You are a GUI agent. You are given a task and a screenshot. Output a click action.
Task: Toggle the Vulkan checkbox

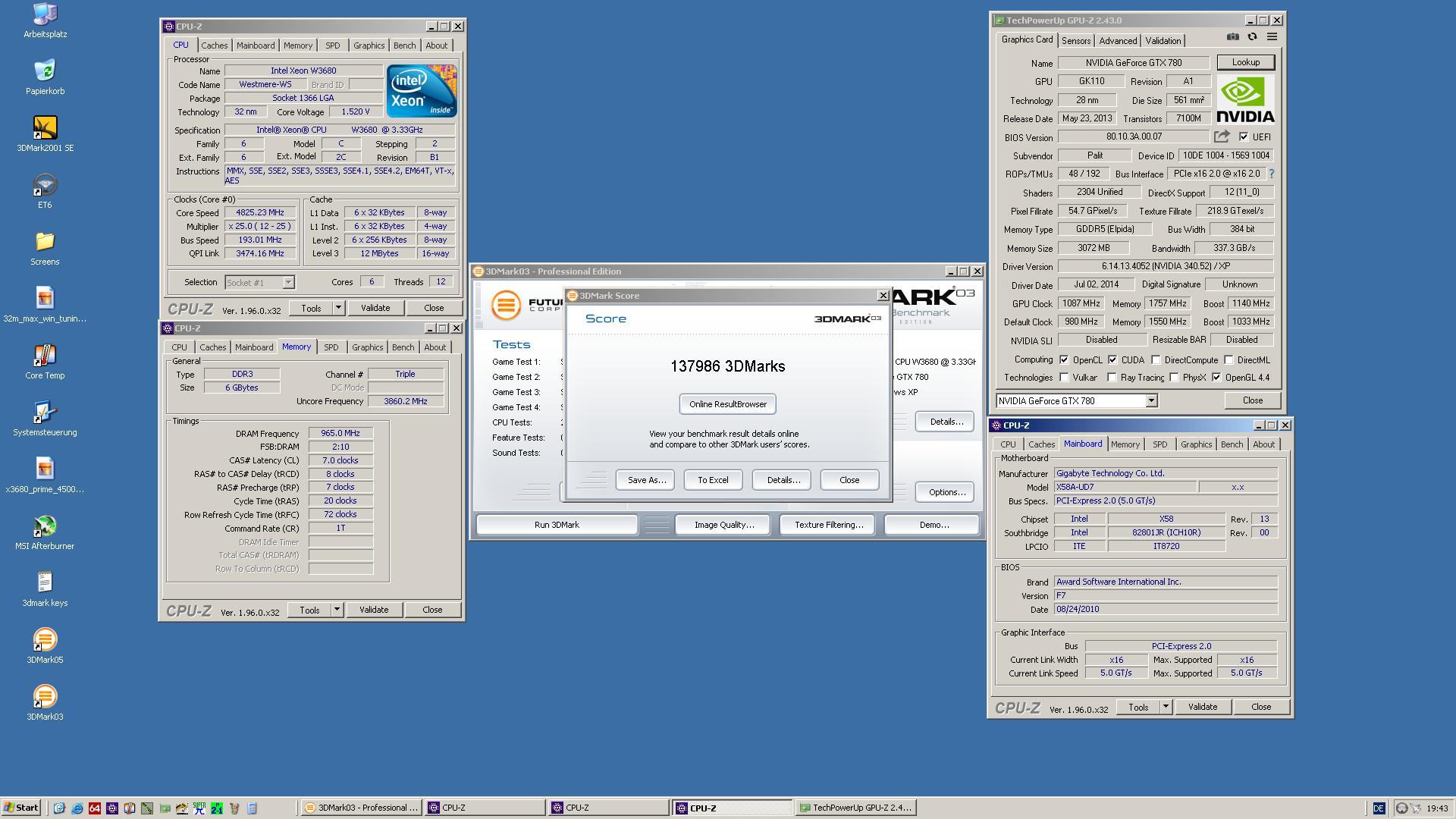[1064, 377]
